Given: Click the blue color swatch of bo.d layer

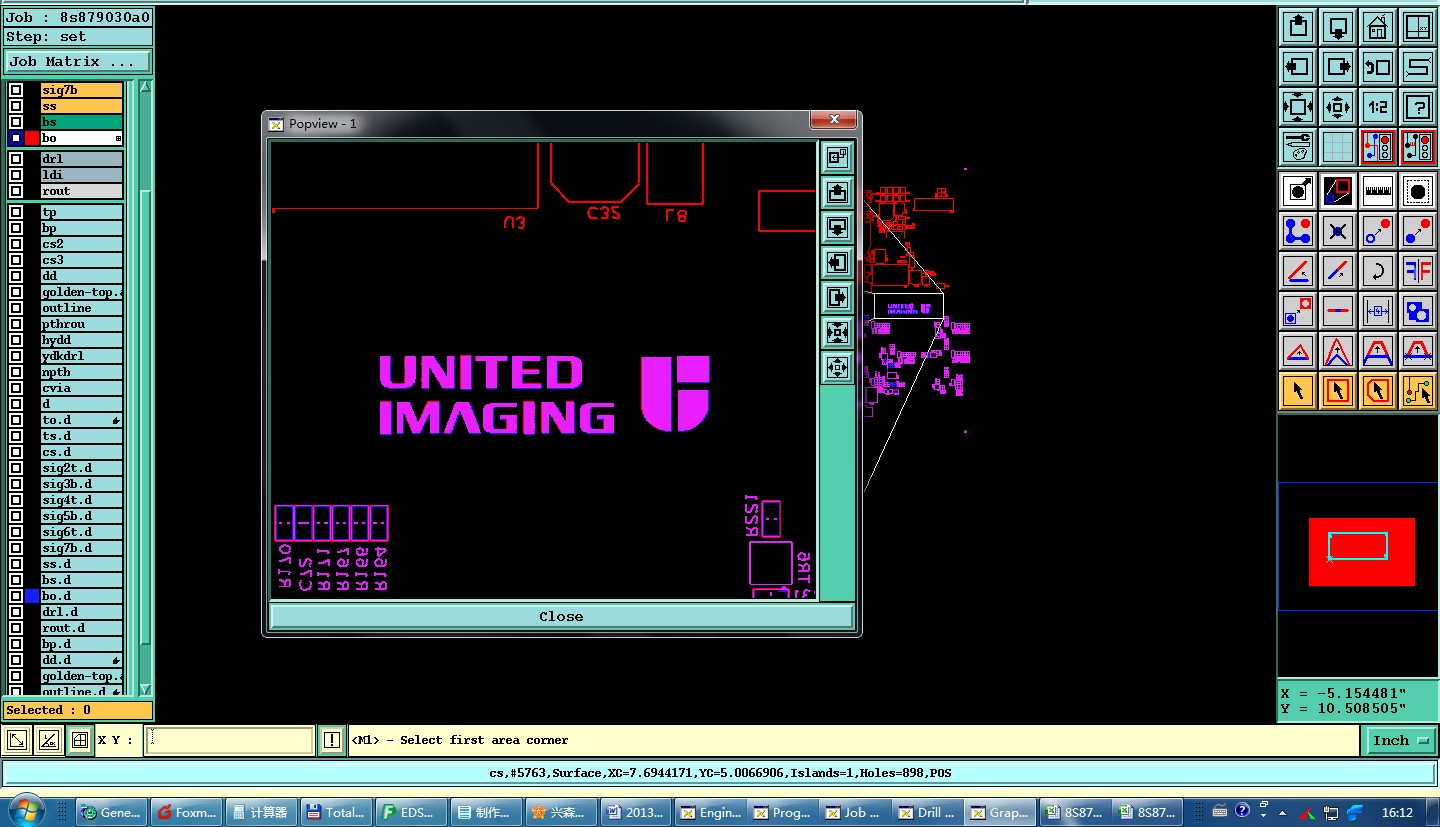Looking at the screenshot, I should (x=32, y=596).
